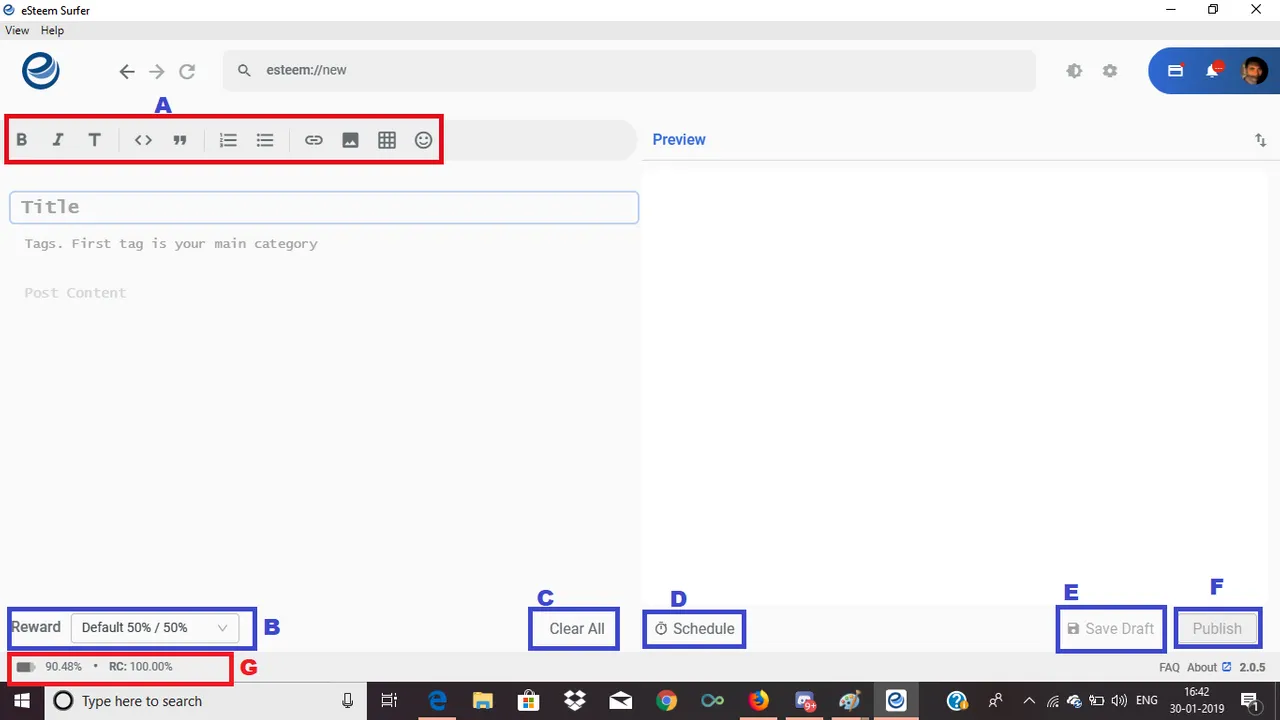
Task: Go forward with the right arrow
Action: pos(156,71)
